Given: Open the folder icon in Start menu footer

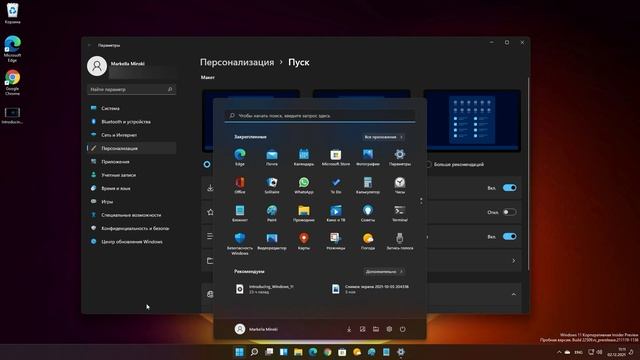Looking at the screenshot, I should [x=376, y=329].
